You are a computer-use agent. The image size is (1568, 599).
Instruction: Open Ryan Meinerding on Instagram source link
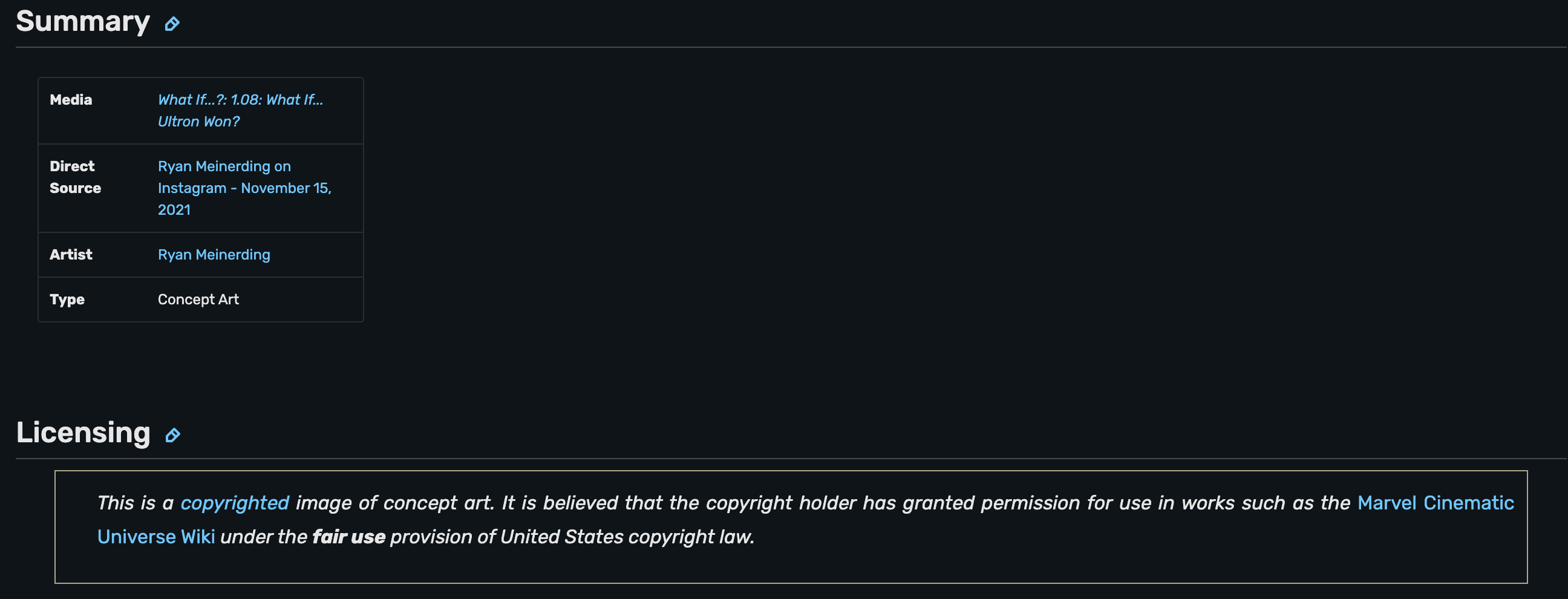pyautogui.click(x=224, y=166)
